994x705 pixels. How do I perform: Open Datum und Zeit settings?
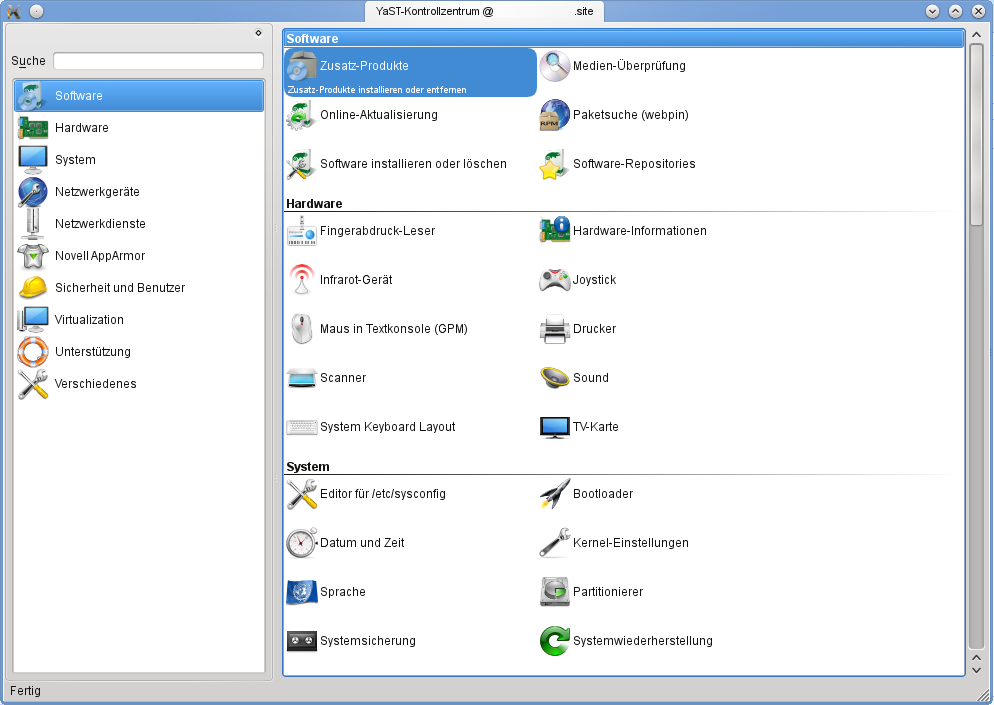pyautogui.click(x=345, y=543)
